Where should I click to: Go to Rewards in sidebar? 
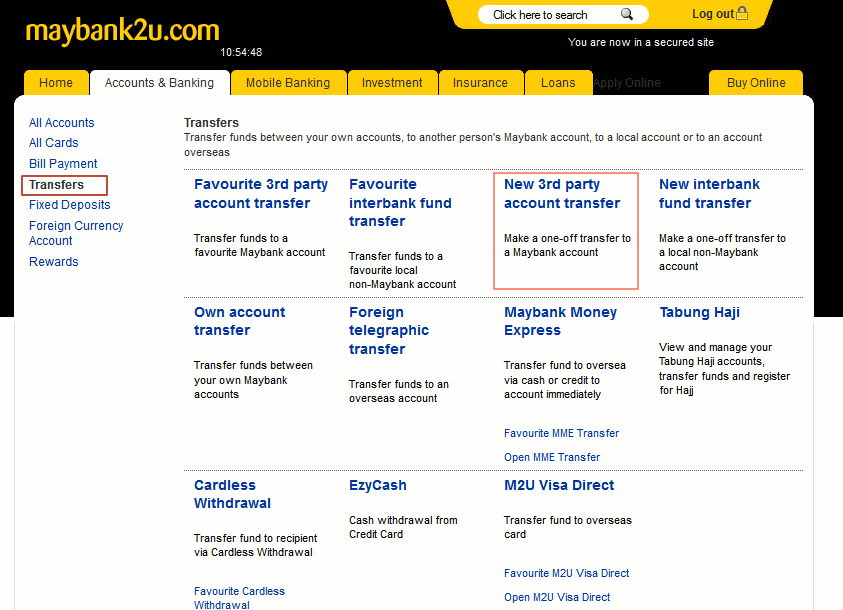[53, 262]
